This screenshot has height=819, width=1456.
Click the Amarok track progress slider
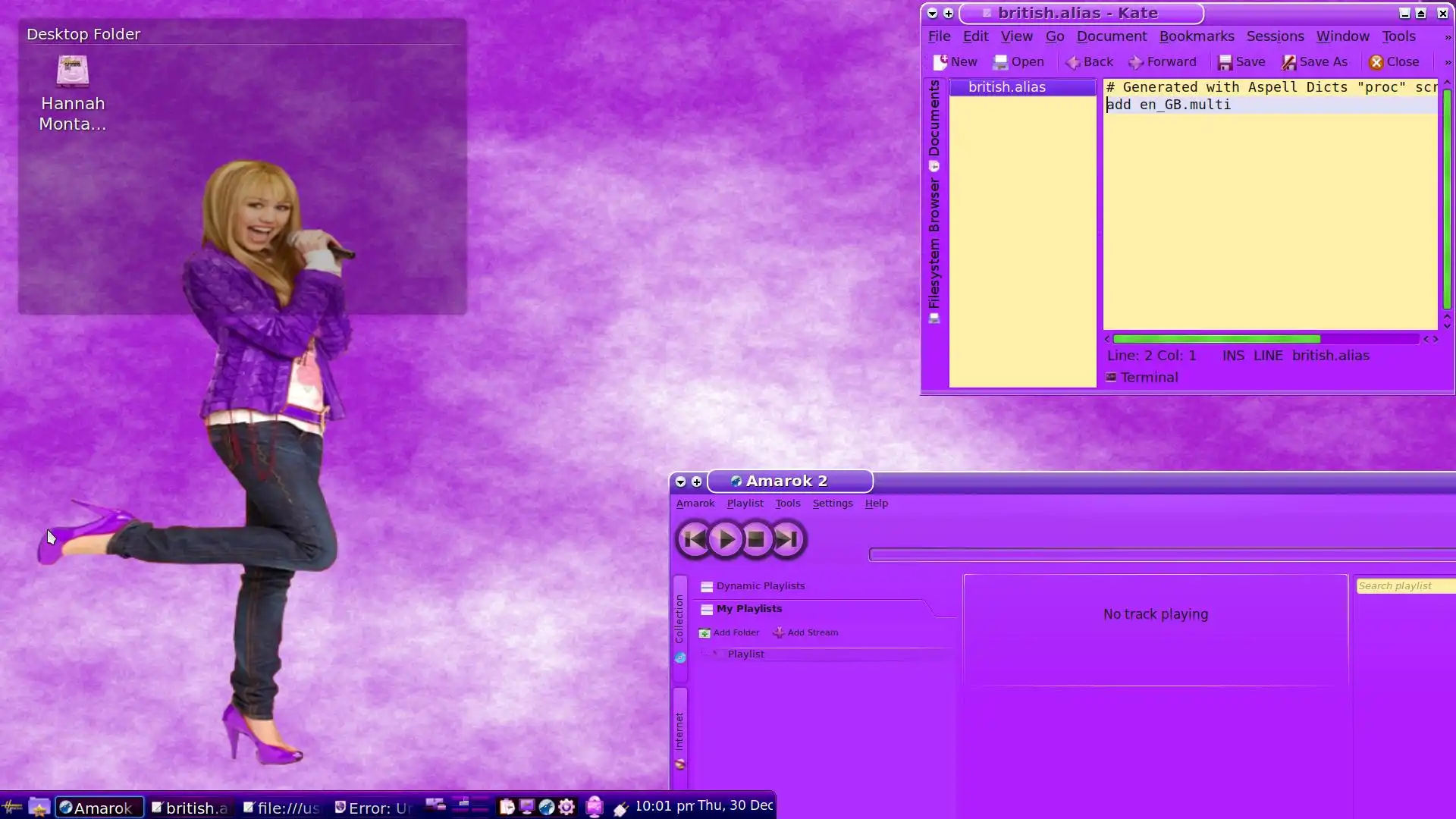[x=1160, y=555]
